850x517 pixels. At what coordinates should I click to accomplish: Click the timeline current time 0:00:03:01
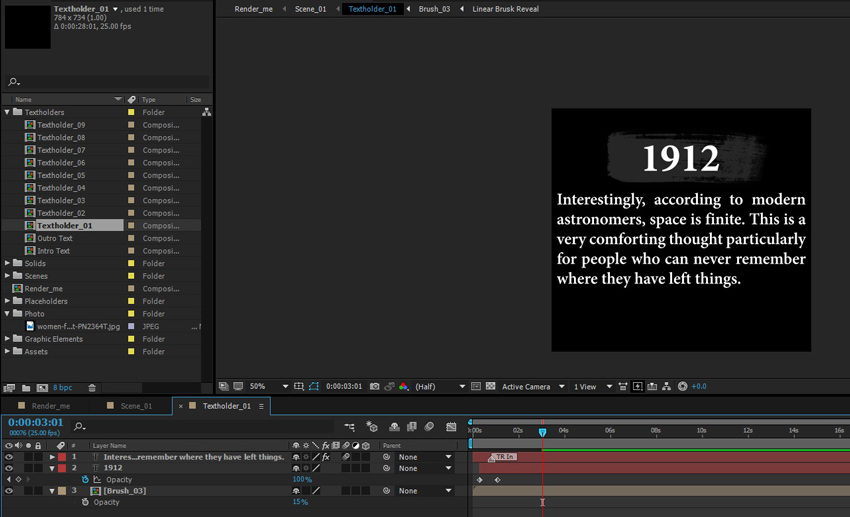[x=36, y=422]
